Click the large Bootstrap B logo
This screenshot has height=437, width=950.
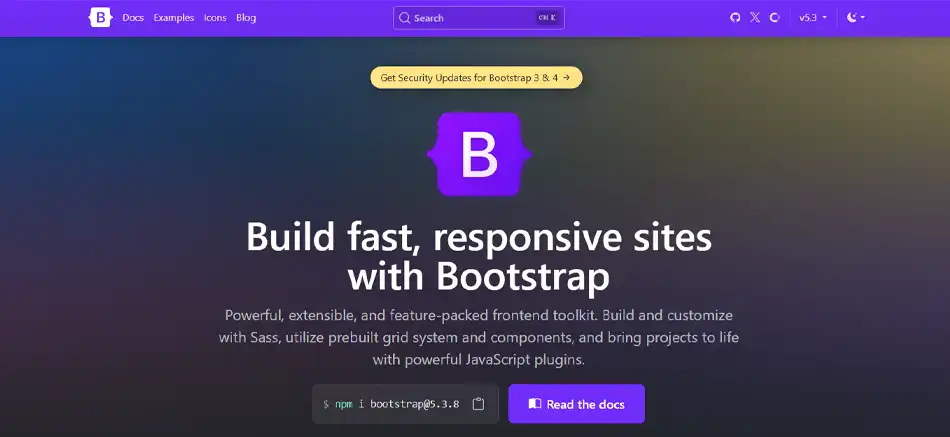479,154
